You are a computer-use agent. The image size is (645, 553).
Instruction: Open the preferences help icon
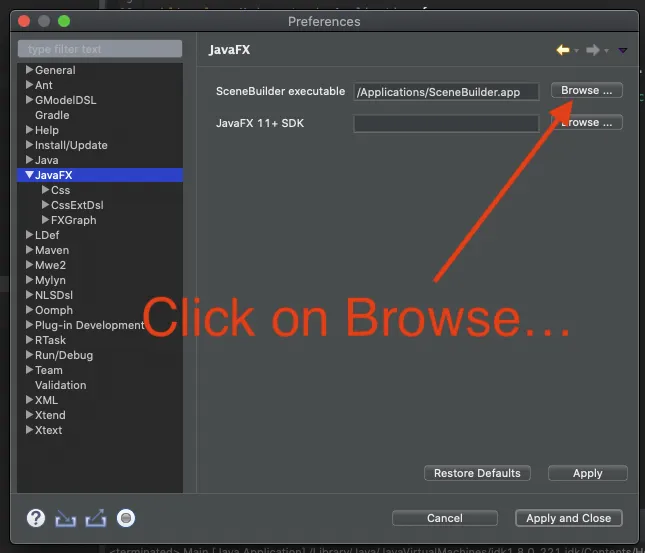(36, 518)
